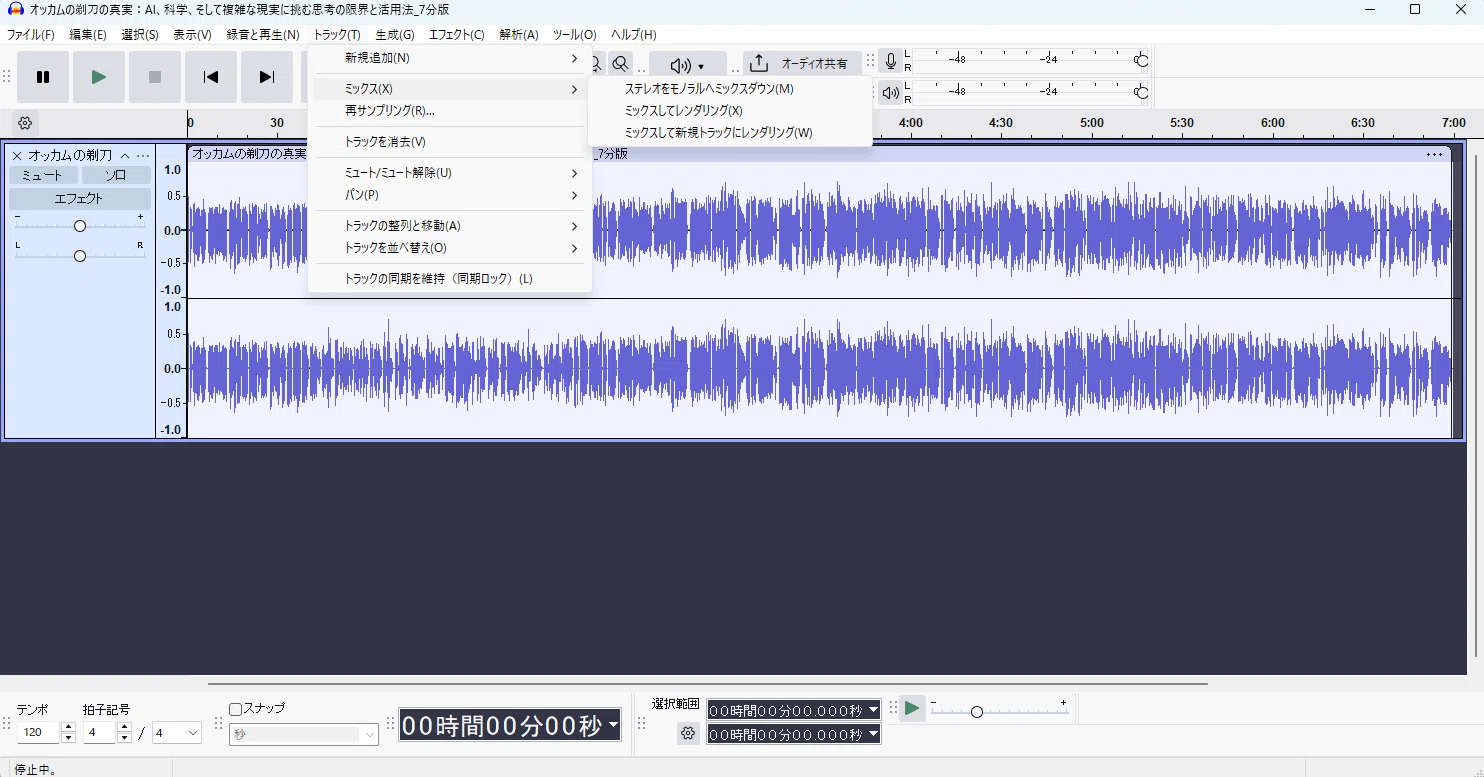Click the recording level meter slider knob
This screenshot has width=1484, height=777.
tap(1142, 61)
